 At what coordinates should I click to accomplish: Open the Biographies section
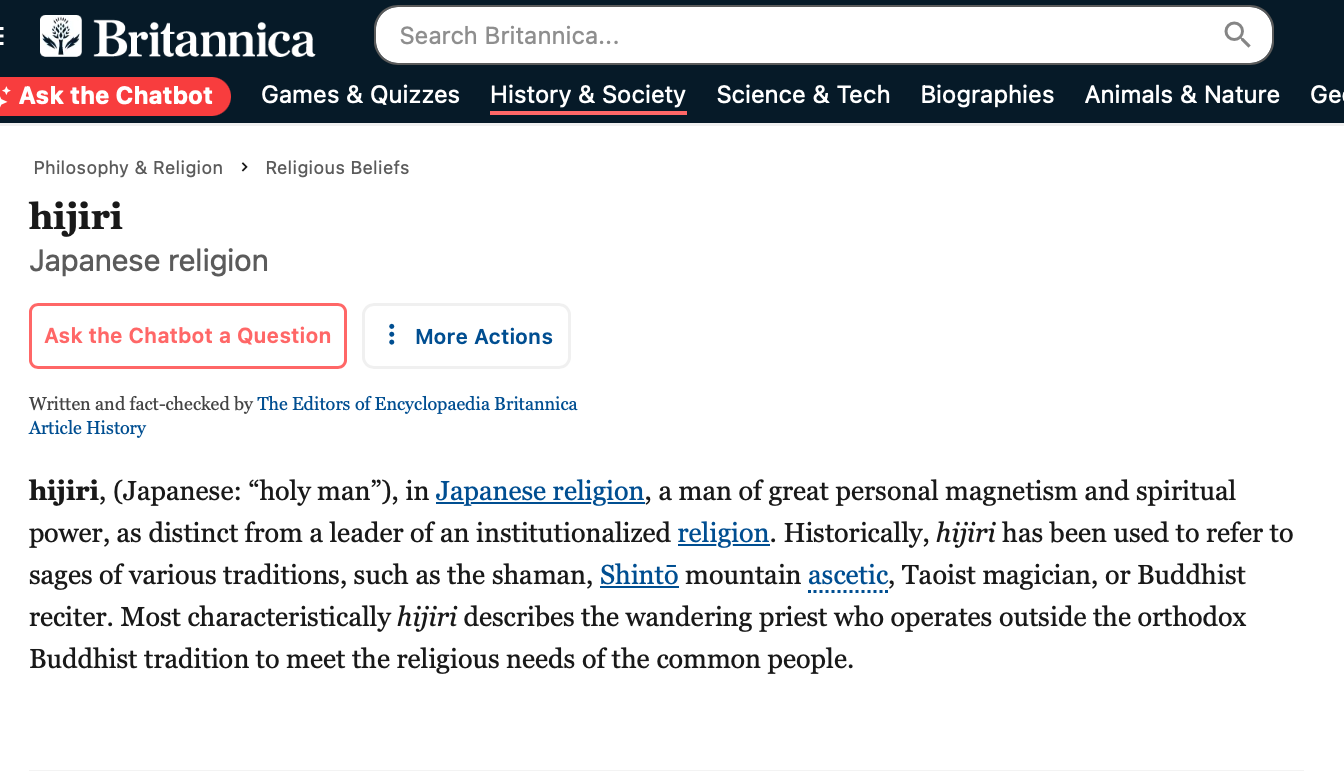coord(987,95)
